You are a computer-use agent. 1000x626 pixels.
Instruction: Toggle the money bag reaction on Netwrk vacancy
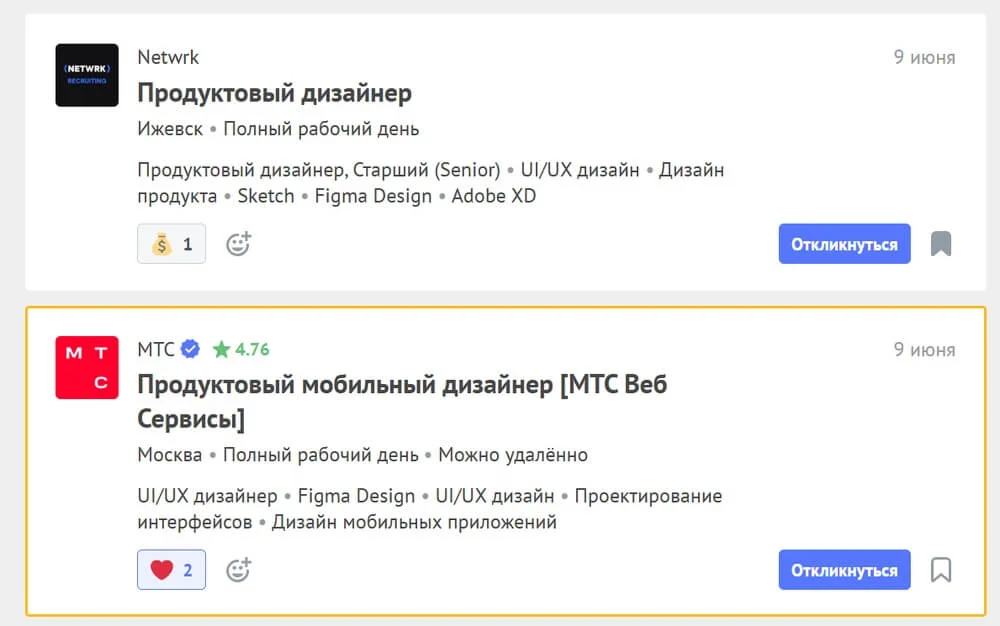[171, 244]
